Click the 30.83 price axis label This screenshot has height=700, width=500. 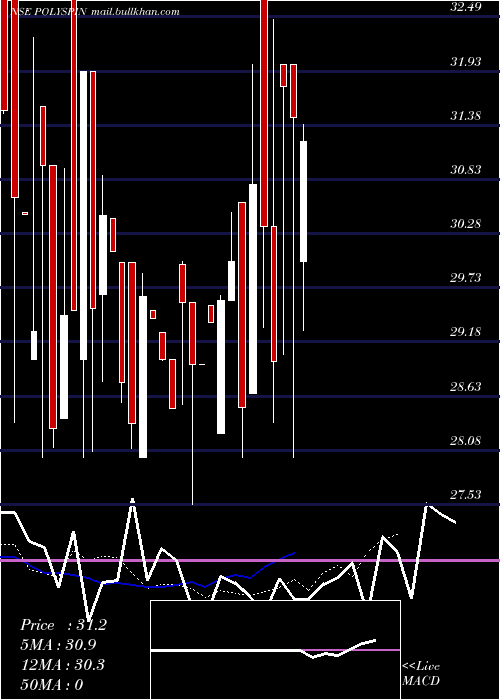[466, 170]
